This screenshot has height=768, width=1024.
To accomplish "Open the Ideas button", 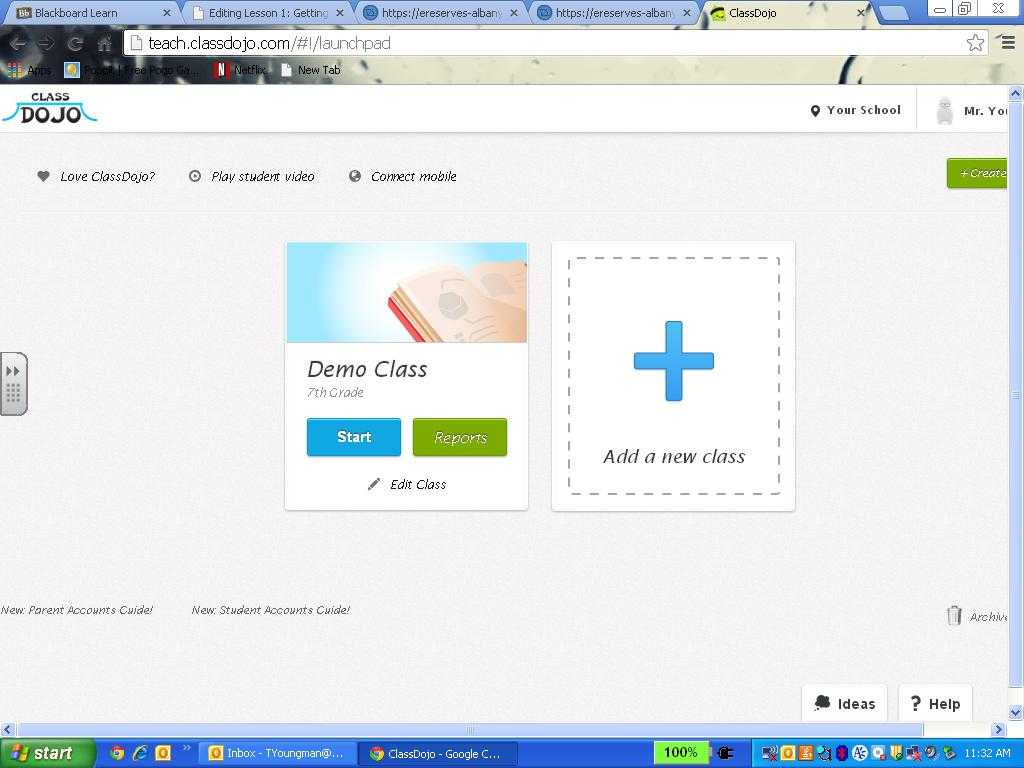I will (x=844, y=703).
